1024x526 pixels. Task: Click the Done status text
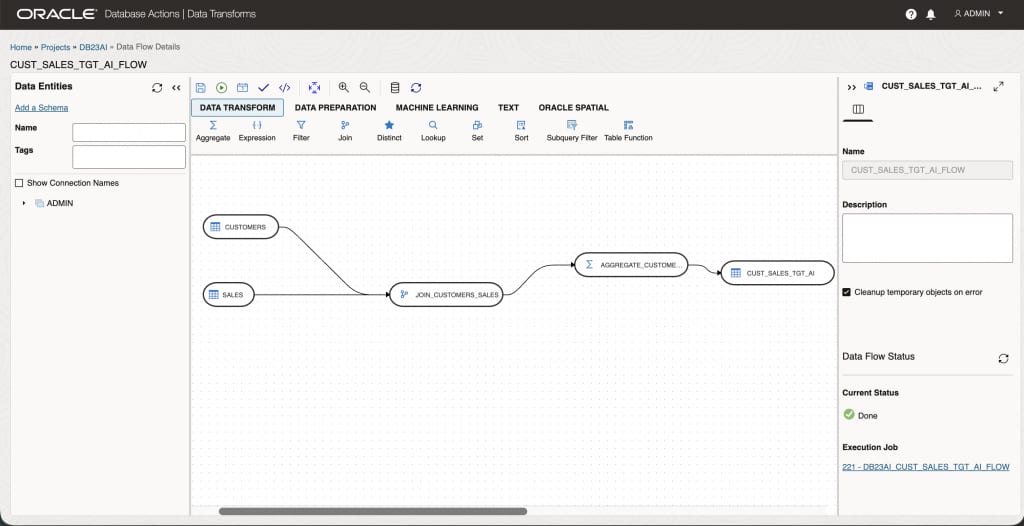point(868,416)
